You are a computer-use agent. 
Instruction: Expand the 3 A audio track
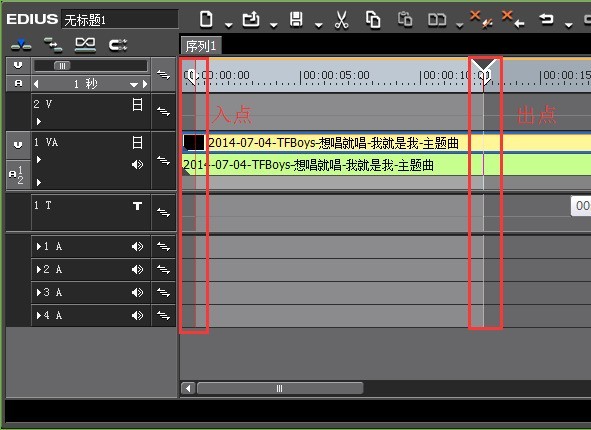click(38, 292)
